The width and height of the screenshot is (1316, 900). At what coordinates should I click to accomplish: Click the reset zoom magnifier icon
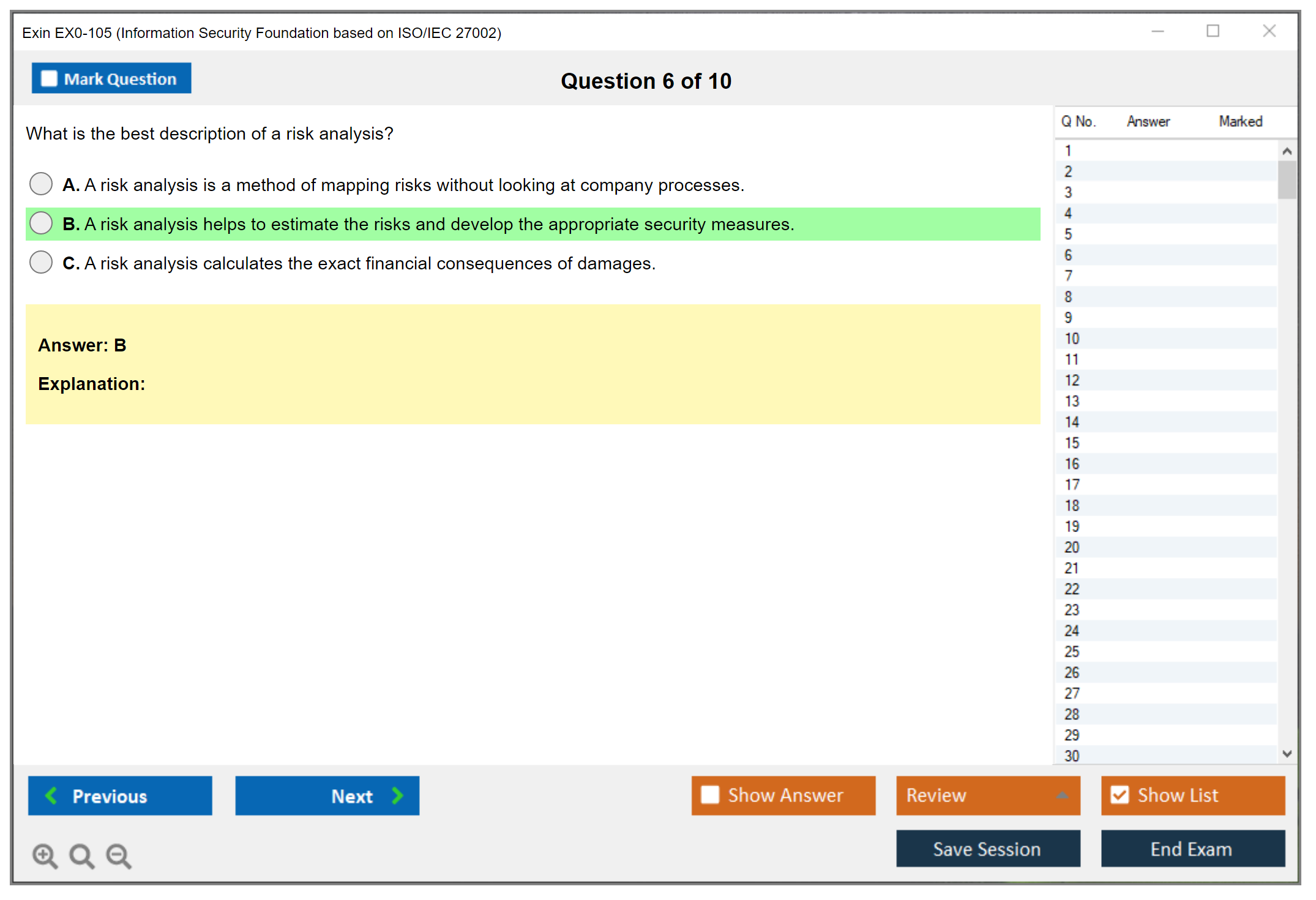point(81,855)
